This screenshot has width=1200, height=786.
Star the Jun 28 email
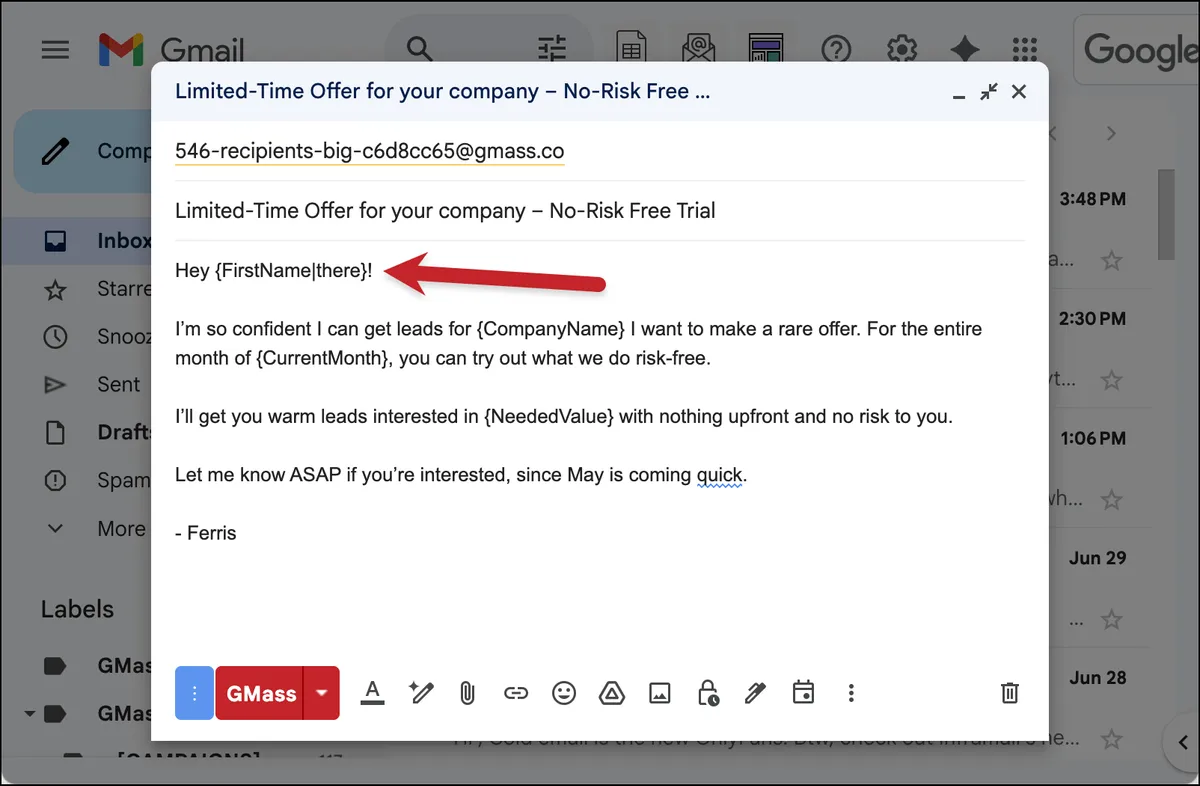point(1111,740)
